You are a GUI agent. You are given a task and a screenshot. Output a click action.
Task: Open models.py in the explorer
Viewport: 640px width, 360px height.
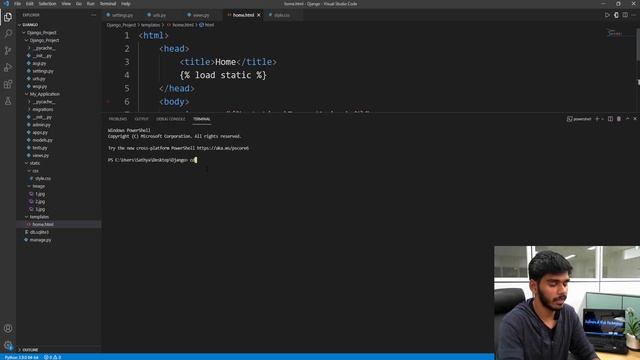pyautogui.click(x=42, y=140)
